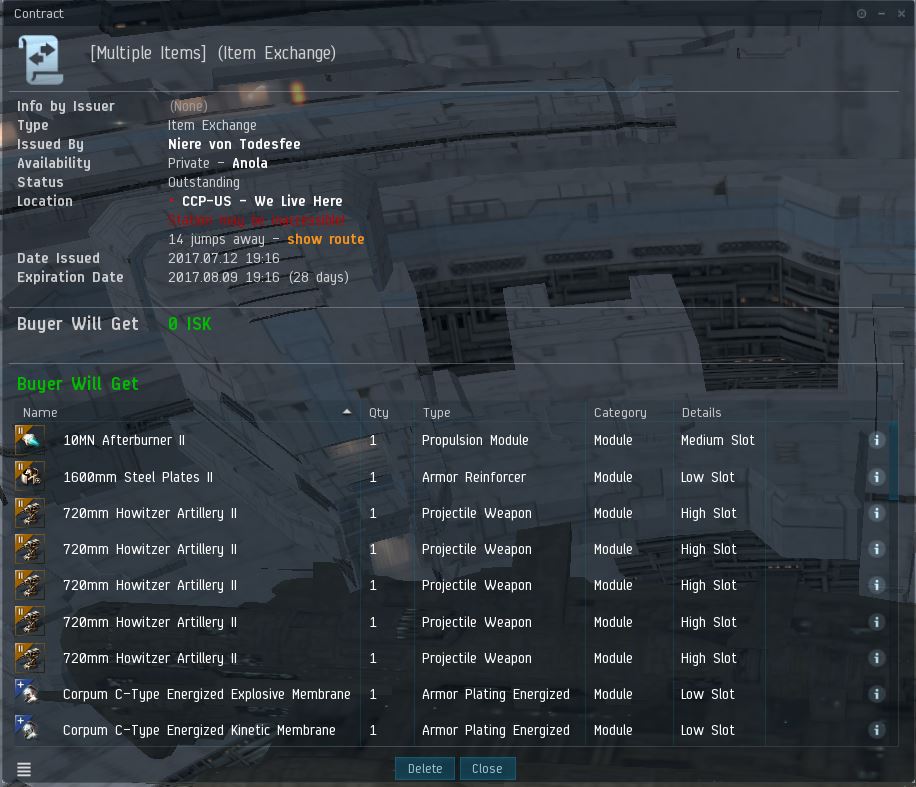916x787 pixels.
Task: Open Anola availability link
Action: pyautogui.click(x=250, y=163)
